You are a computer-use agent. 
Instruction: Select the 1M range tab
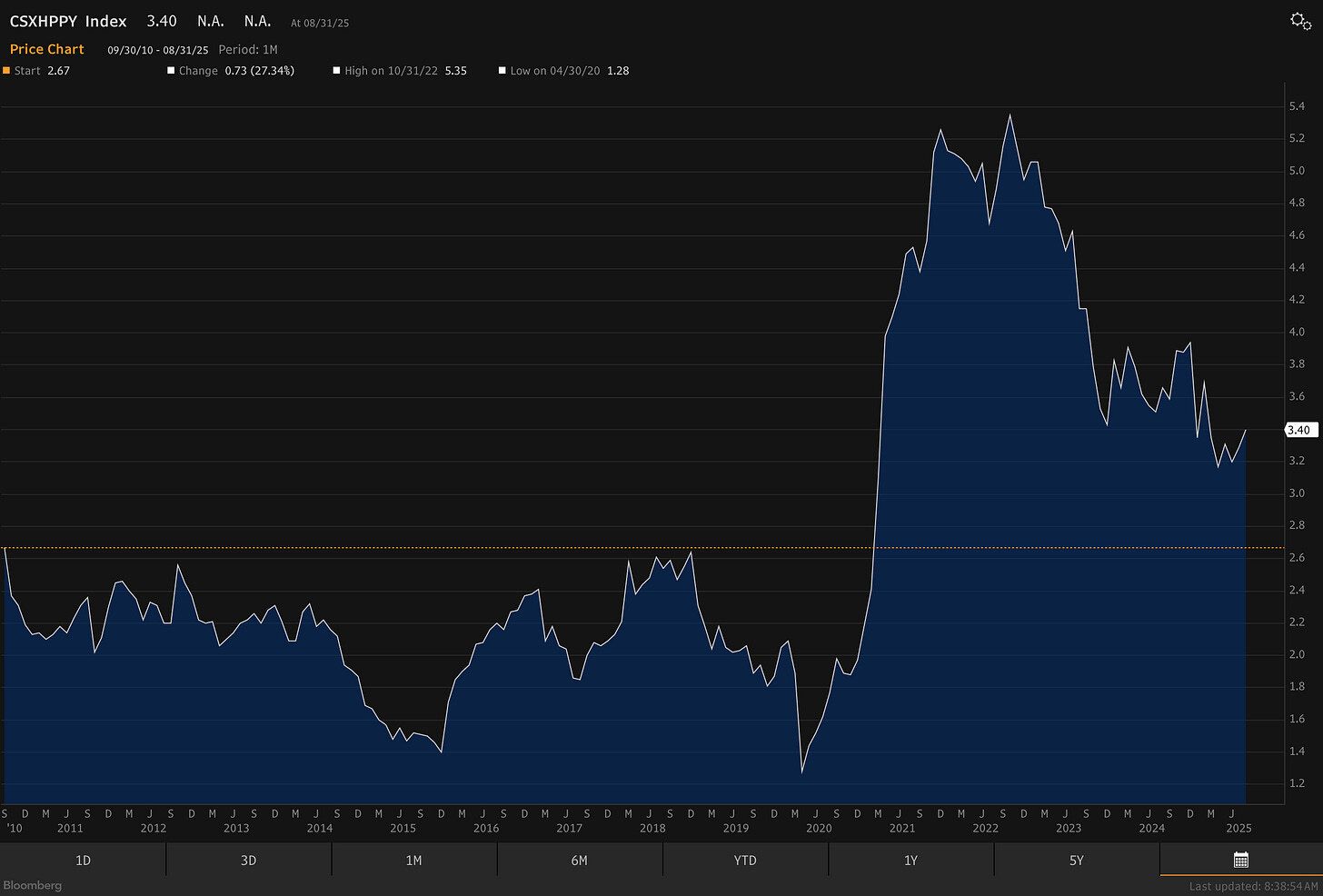coord(413,860)
